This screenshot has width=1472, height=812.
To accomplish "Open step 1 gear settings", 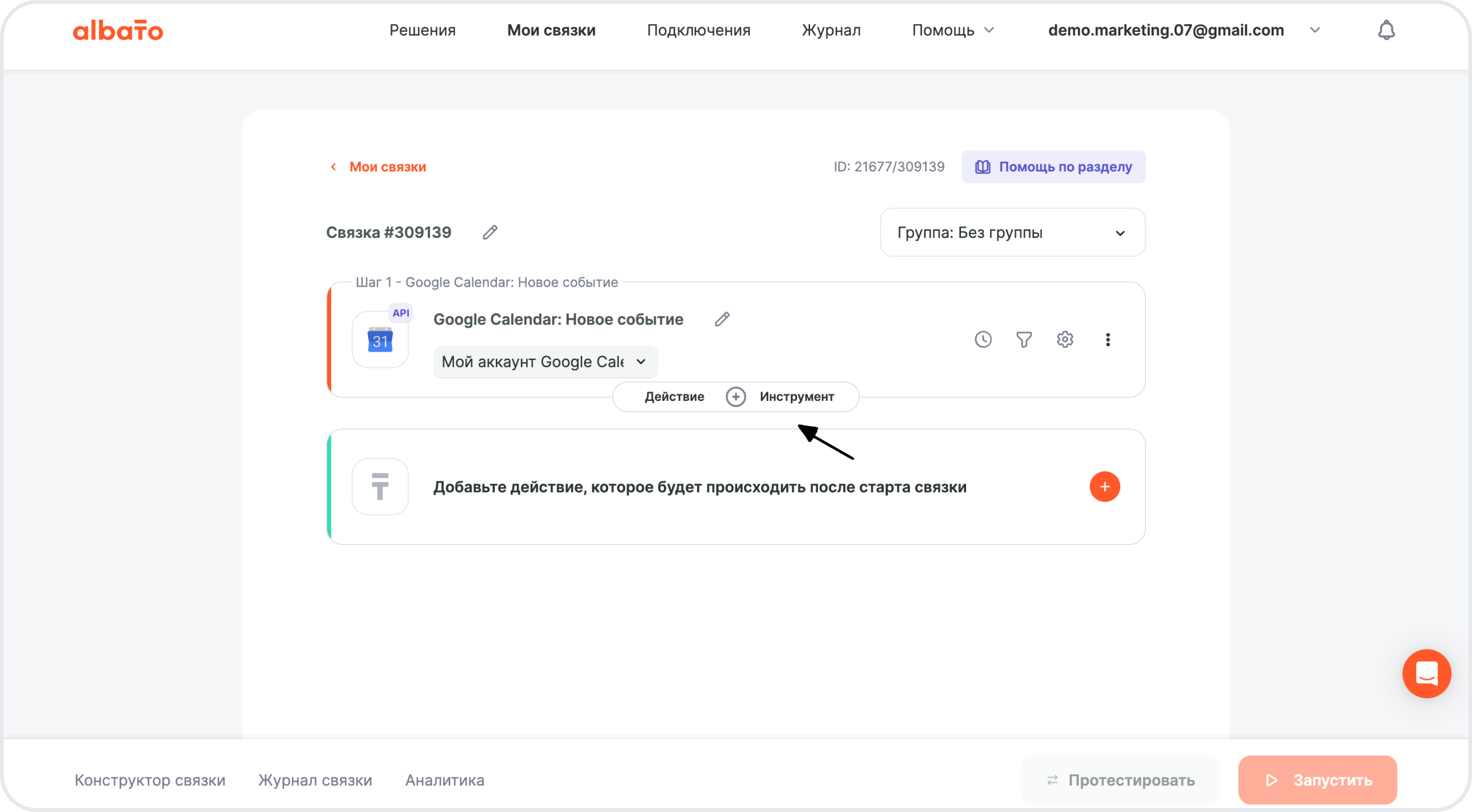I will [x=1065, y=340].
